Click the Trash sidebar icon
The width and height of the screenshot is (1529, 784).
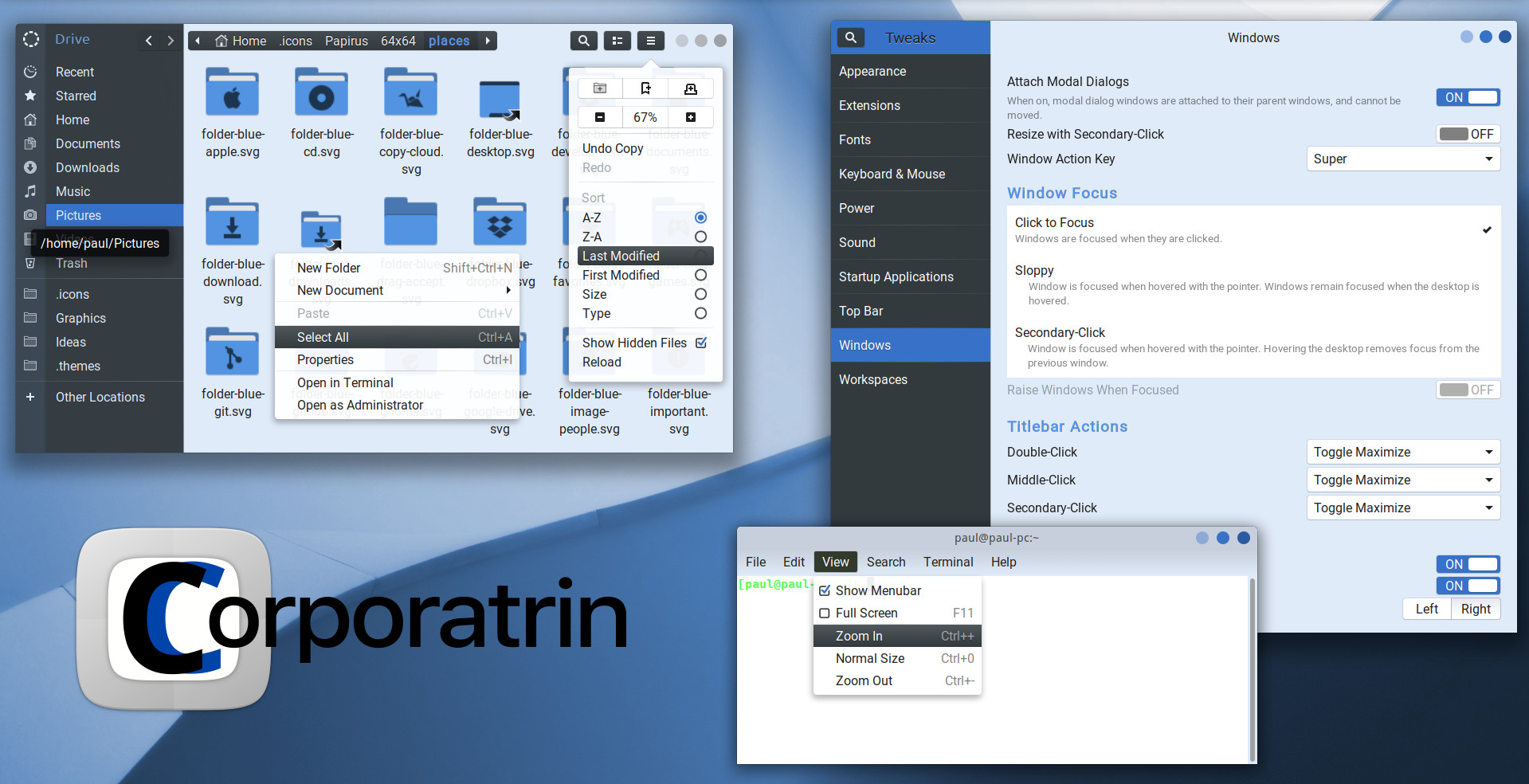click(x=30, y=263)
